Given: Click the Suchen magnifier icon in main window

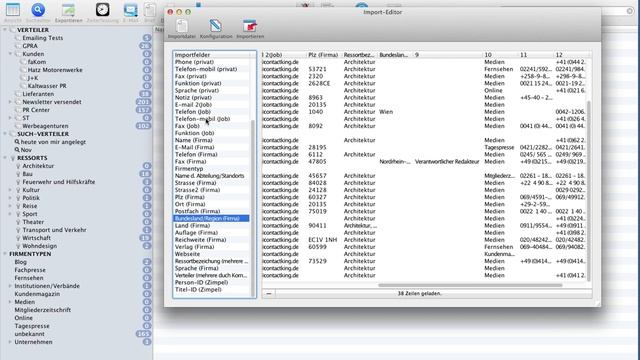Looking at the screenshot, I should [38, 10].
